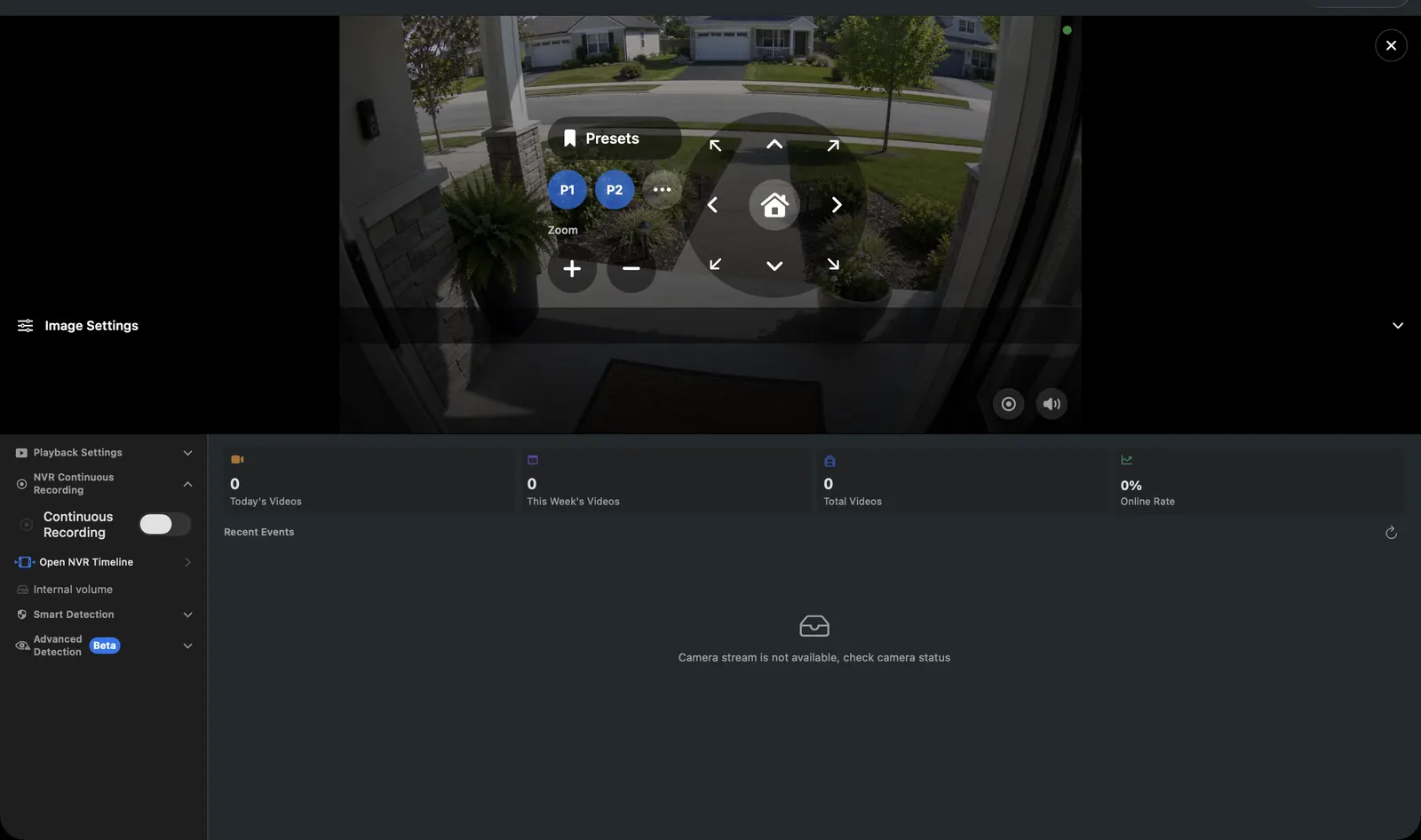Select the 0% Online Rate value
Viewport: 1421px width, 840px height.
1131,486
